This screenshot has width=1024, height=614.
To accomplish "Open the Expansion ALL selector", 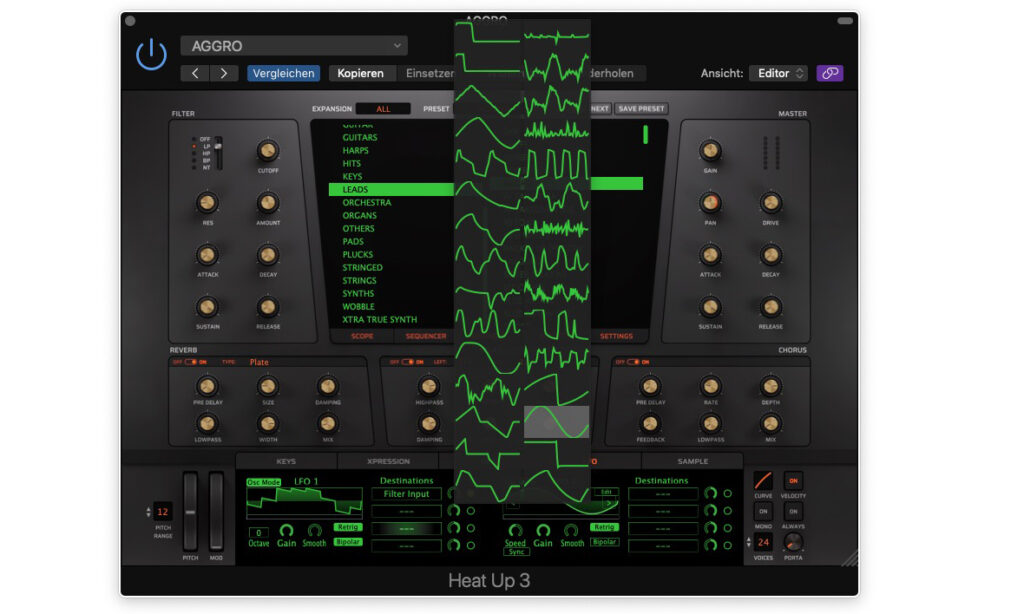I will (x=383, y=109).
